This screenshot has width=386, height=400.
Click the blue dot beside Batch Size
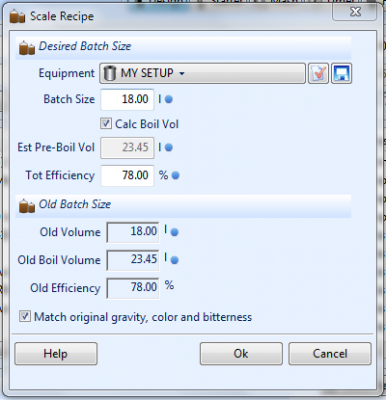pos(169,99)
